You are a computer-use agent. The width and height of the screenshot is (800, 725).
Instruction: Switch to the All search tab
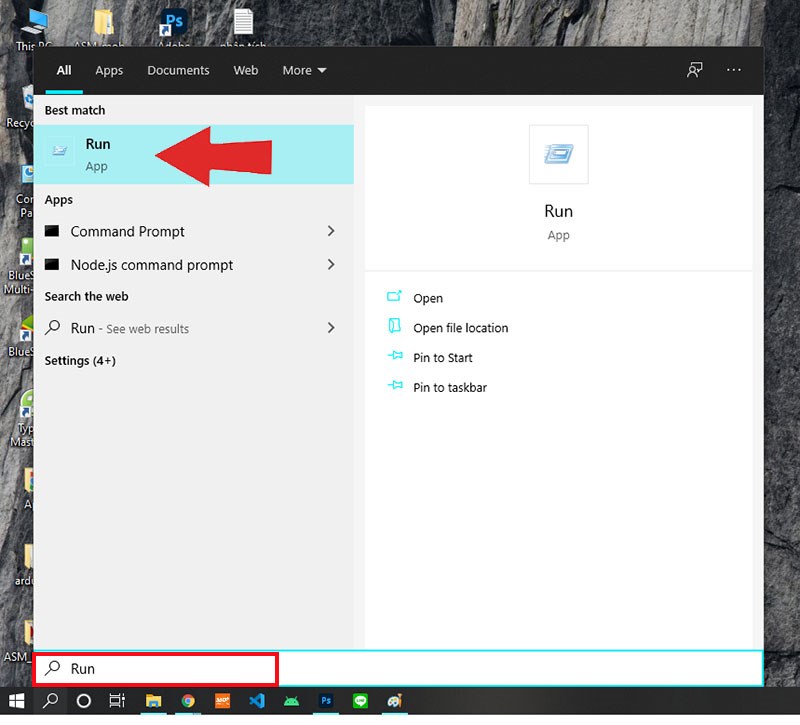click(64, 70)
